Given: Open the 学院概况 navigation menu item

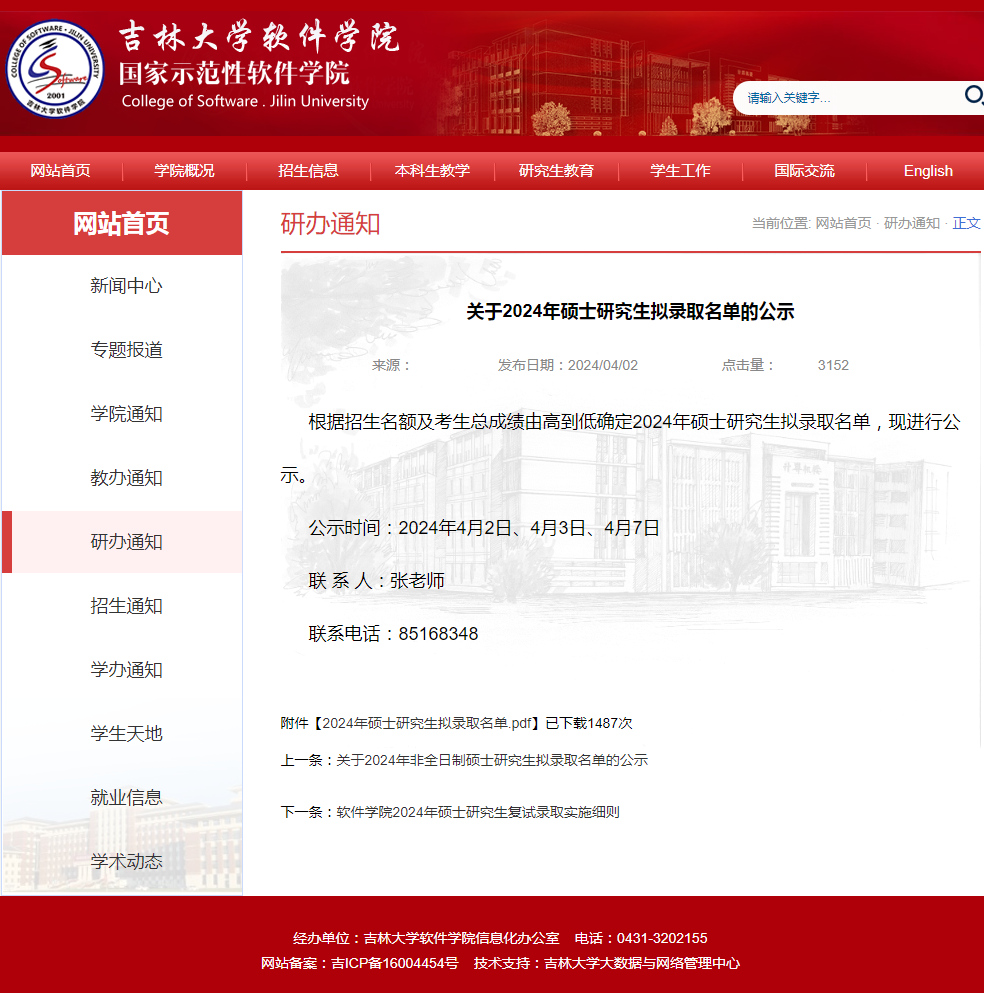Looking at the screenshot, I should coord(184,171).
